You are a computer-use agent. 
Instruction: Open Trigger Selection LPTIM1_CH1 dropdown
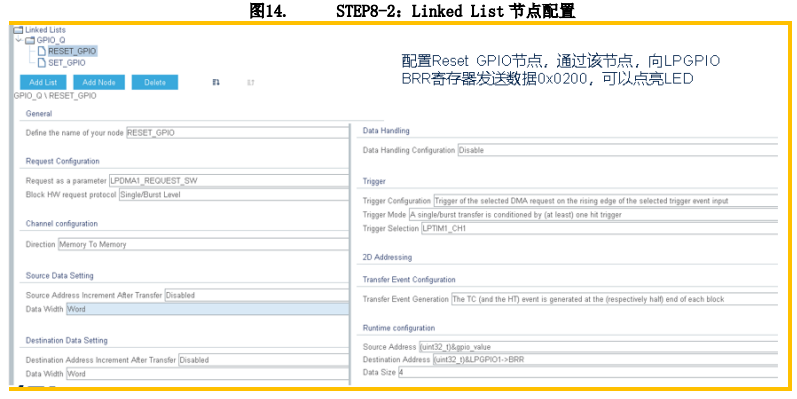[599, 229]
